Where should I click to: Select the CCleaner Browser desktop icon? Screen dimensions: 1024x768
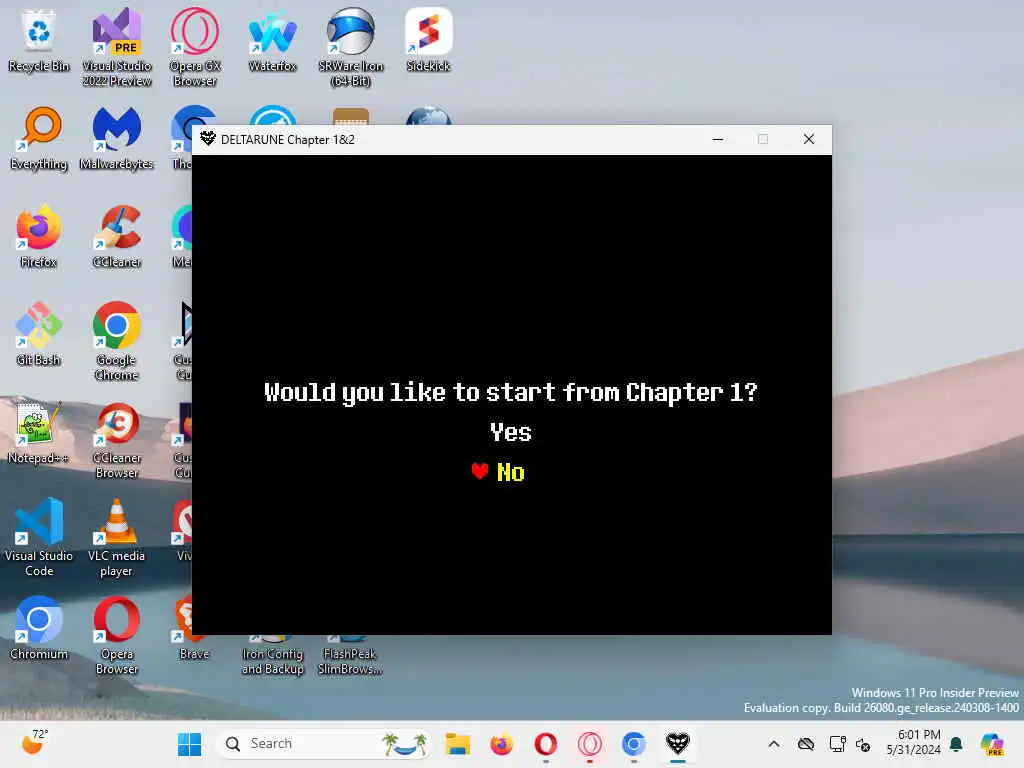117,440
